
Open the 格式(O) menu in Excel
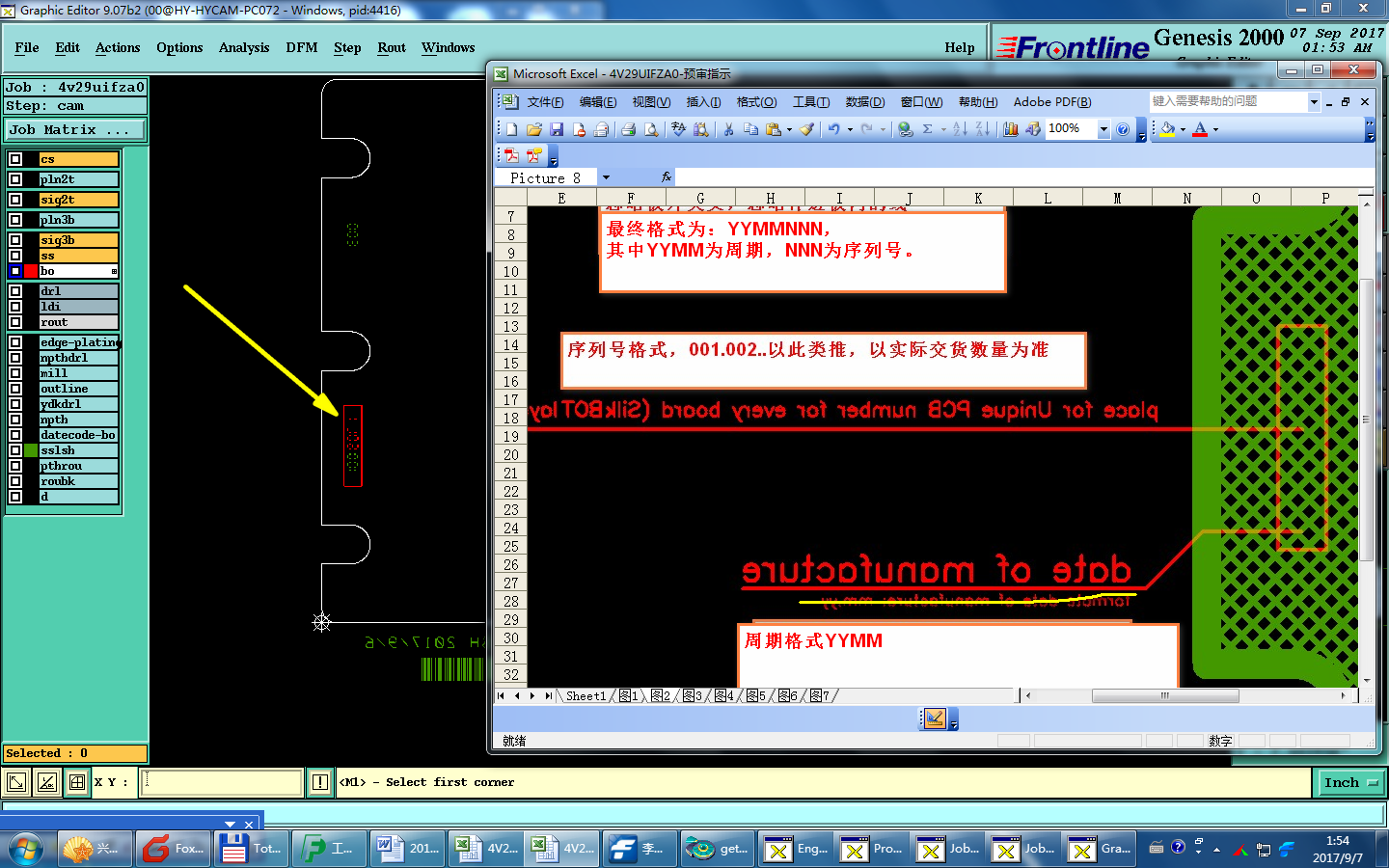point(756,102)
